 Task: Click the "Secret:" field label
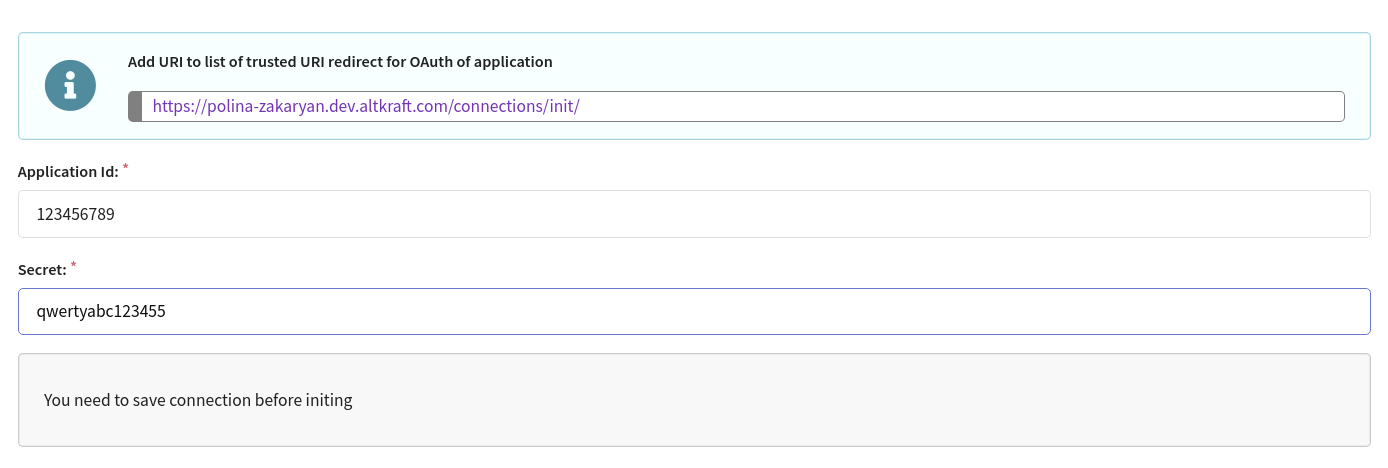click(42, 269)
